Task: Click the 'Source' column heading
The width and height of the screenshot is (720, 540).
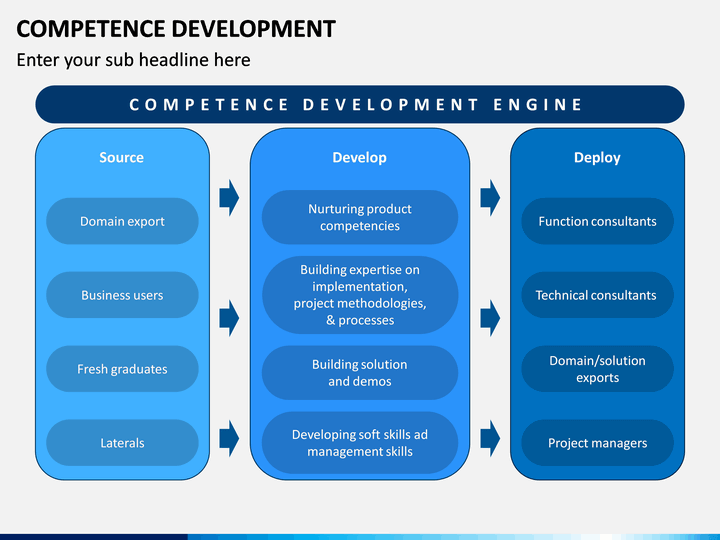Action: (x=122, y=158)
